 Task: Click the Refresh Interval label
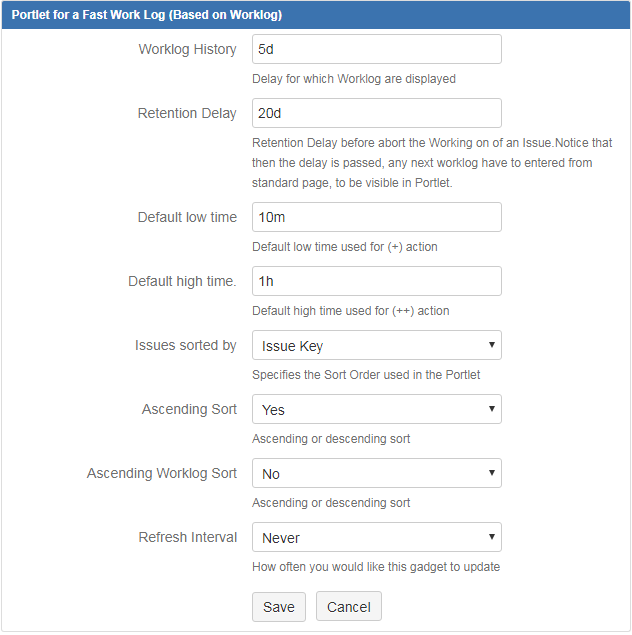(187, 537)
